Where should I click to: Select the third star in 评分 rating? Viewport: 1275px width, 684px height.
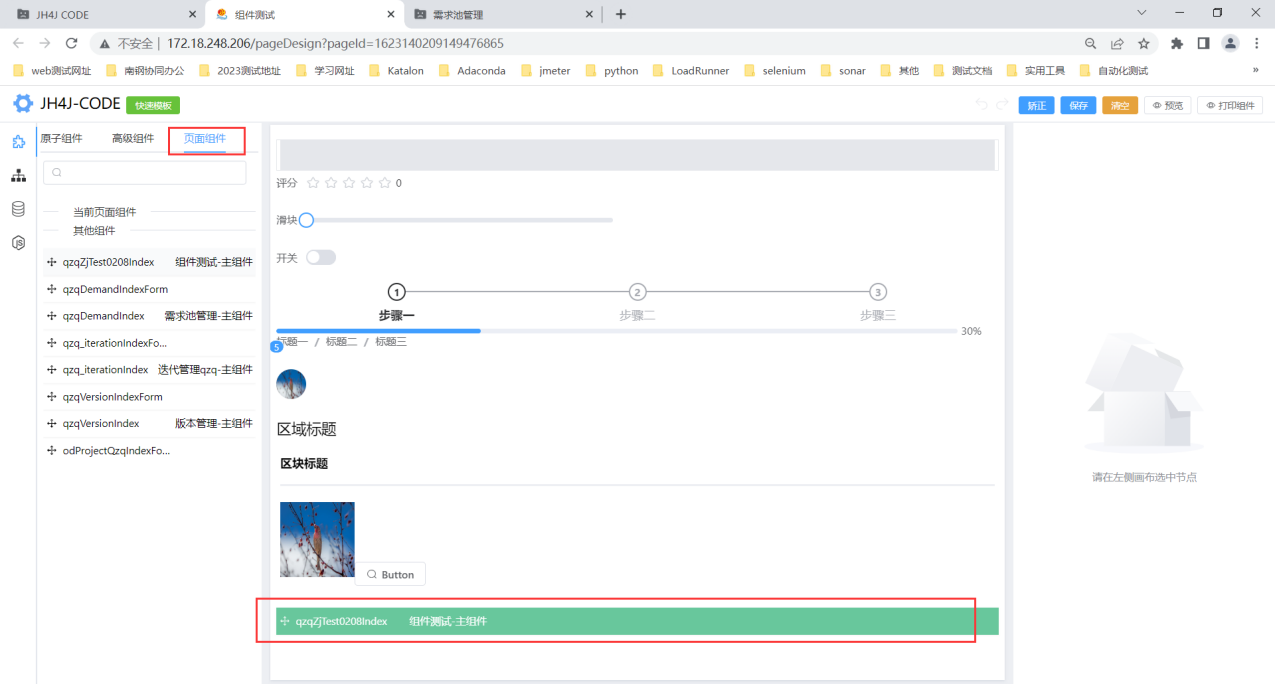[349, 183]
